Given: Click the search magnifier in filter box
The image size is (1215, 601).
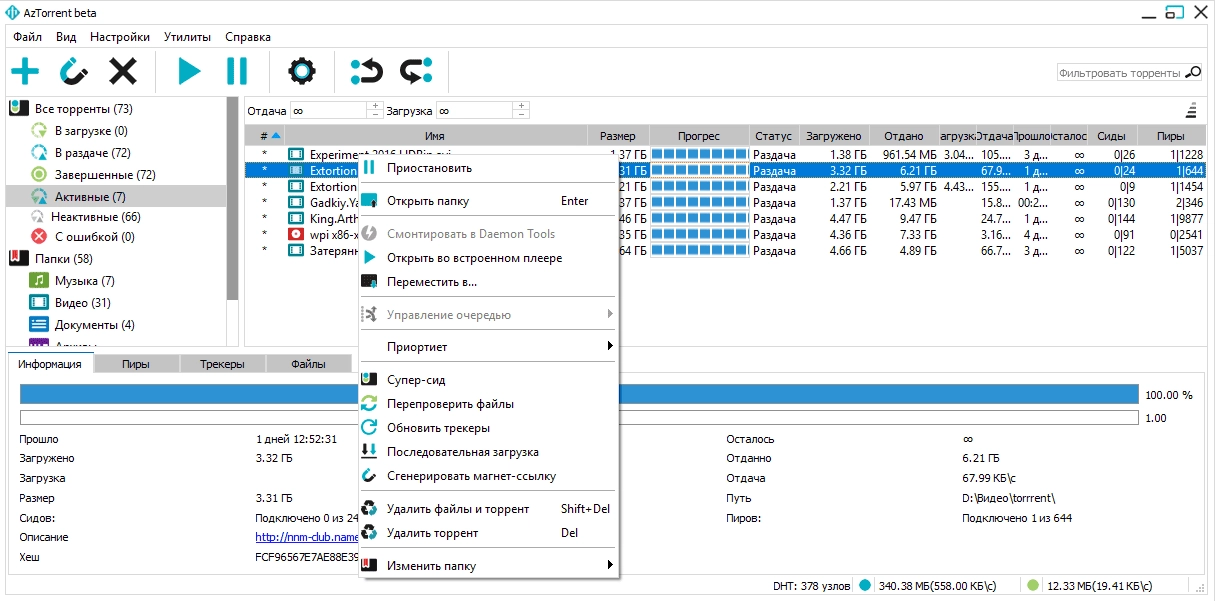Looking at the screenshot, I should tap(1193, 73).
